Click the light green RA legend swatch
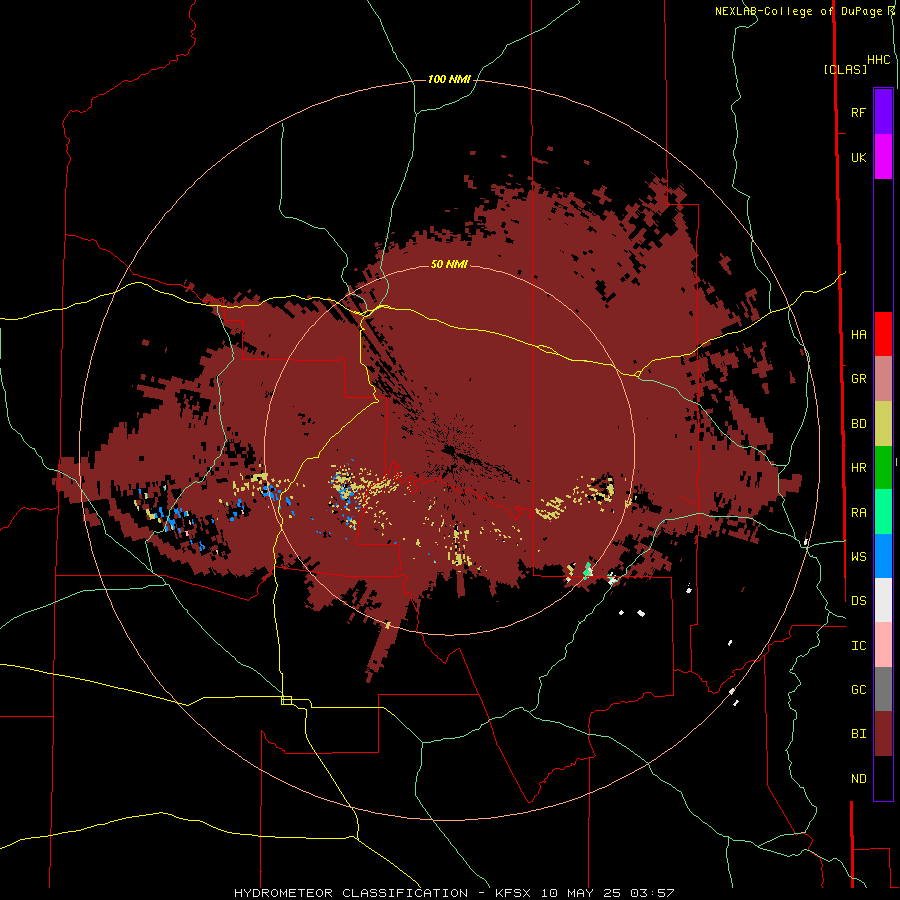900x900 pixels. 883,513
